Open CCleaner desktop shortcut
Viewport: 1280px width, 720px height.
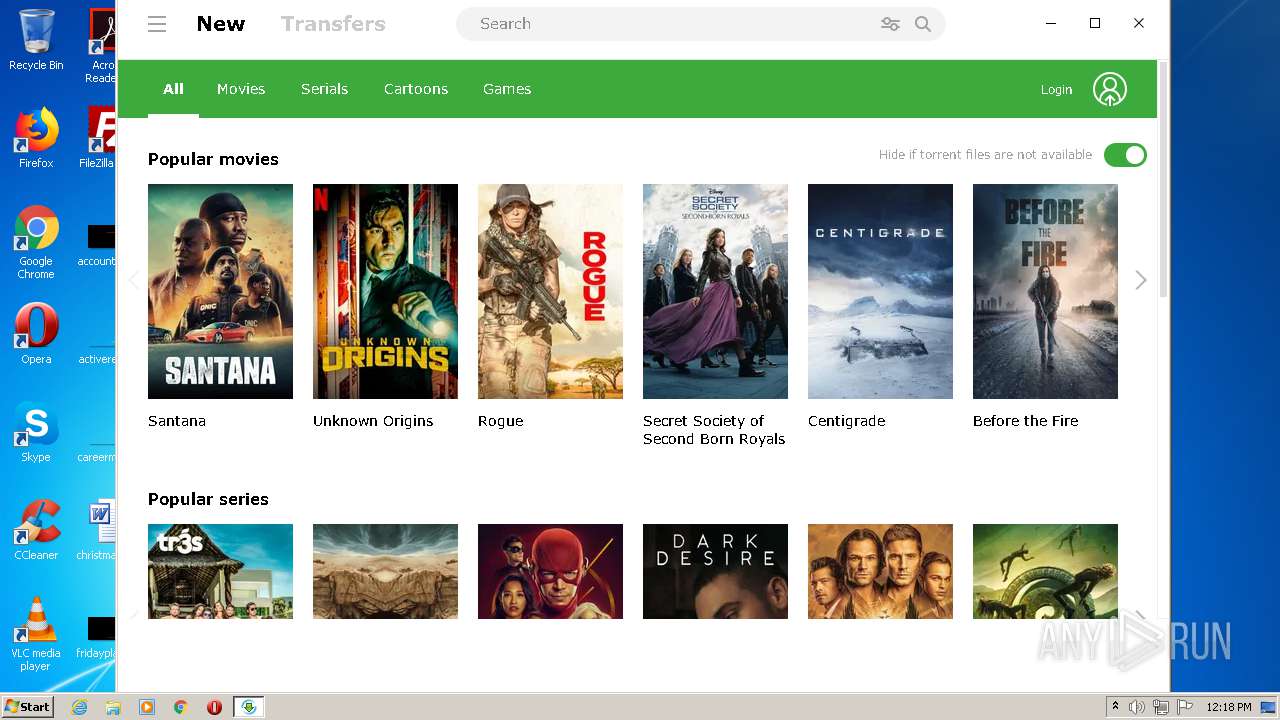tap(36, 530)
